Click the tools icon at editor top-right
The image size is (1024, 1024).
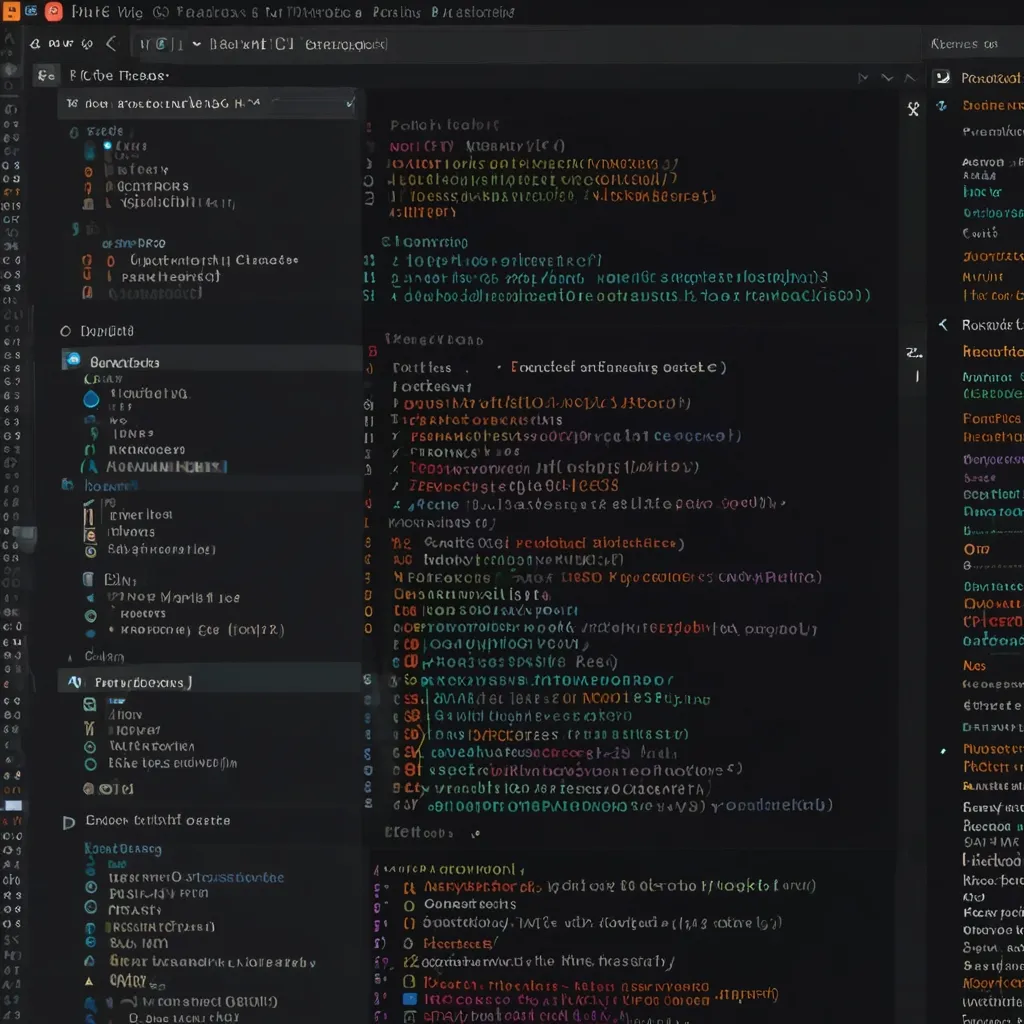913,110
